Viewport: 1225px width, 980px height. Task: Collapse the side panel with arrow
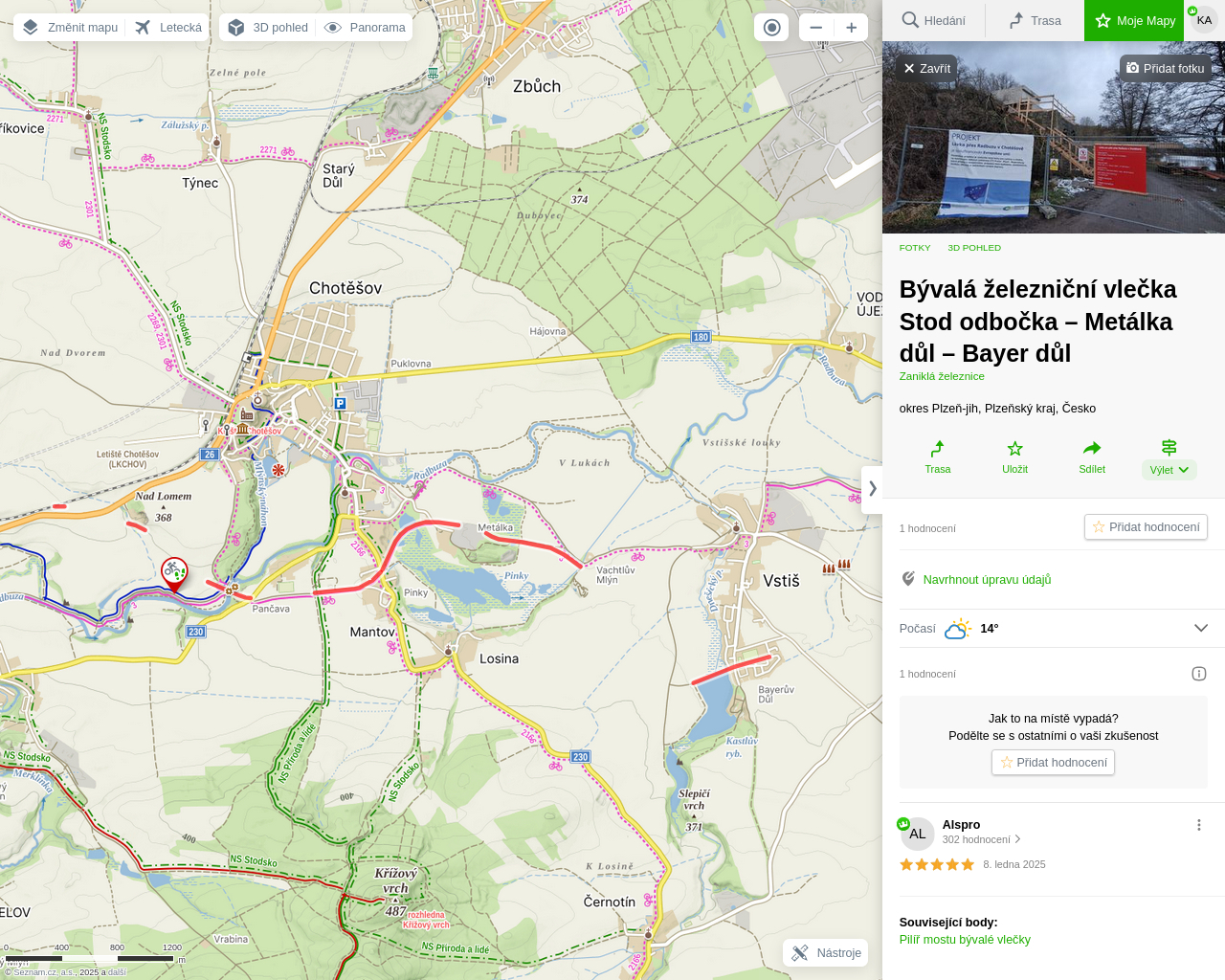[x=872, y=489]
